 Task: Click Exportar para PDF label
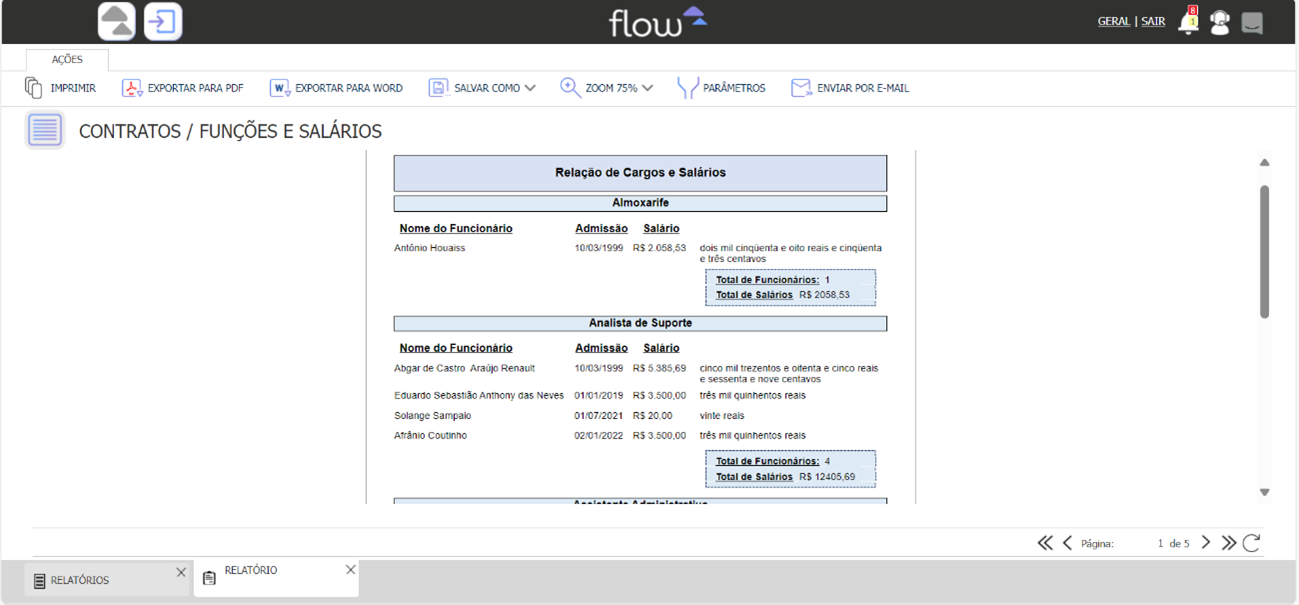pos(196,88)
